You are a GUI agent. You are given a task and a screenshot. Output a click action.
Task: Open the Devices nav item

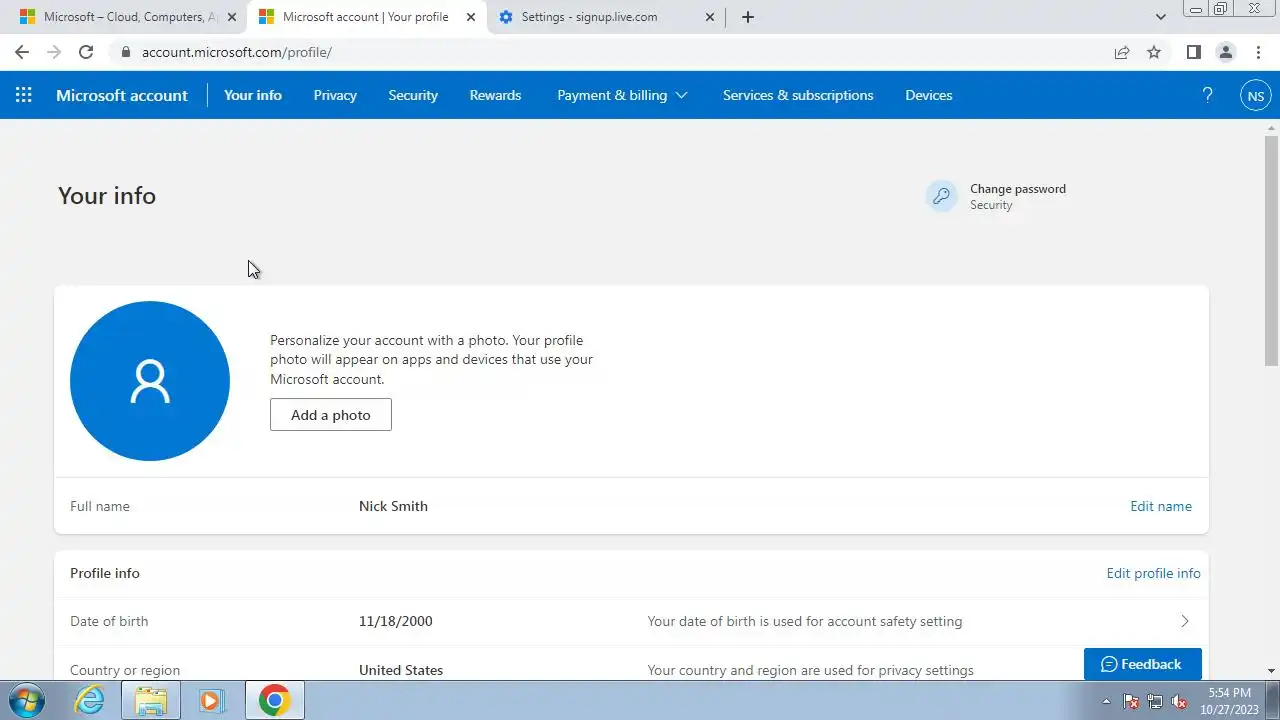(x=929, y=95)
